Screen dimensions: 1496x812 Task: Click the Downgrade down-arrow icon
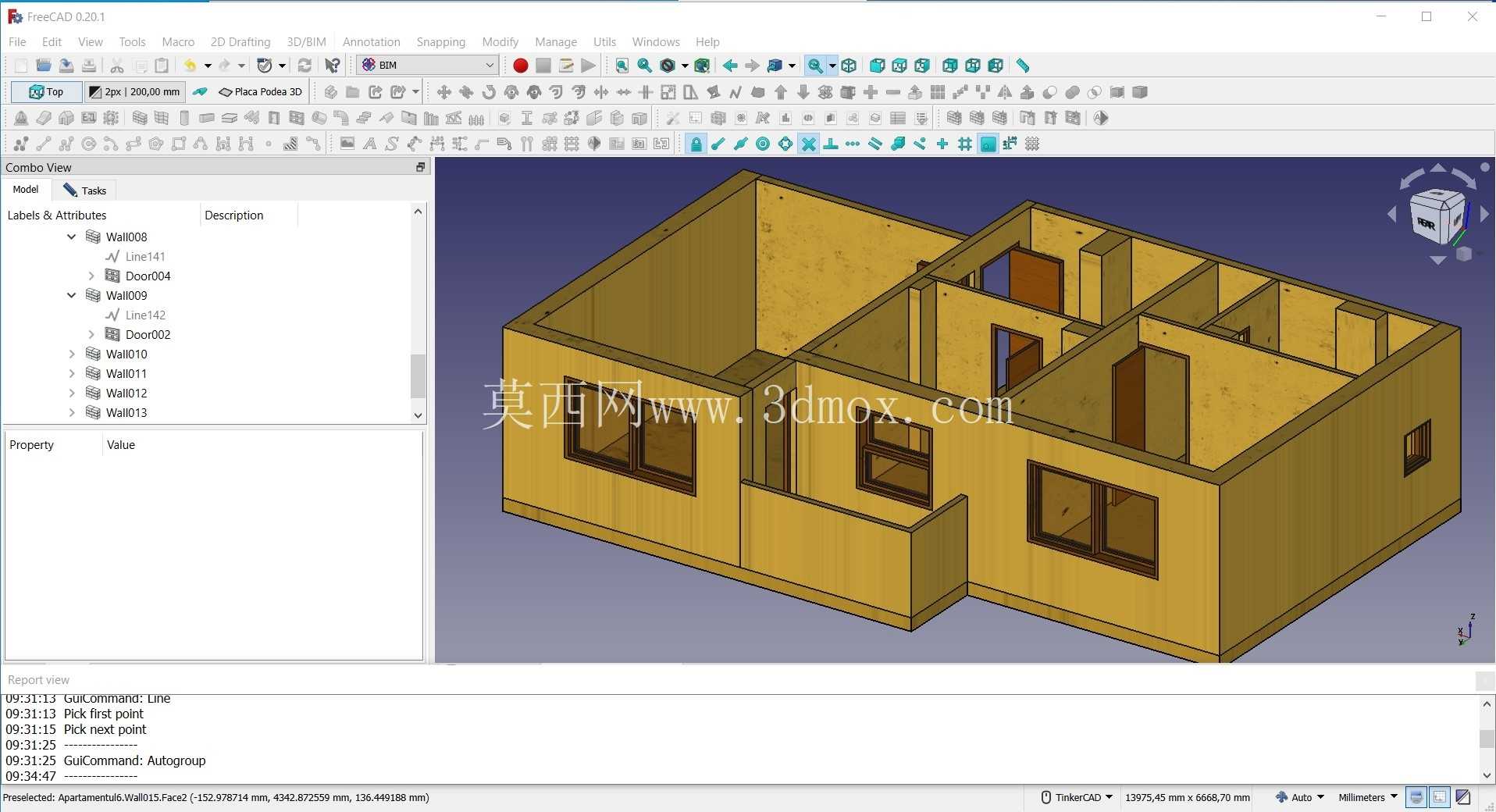[x=803, y=92]
